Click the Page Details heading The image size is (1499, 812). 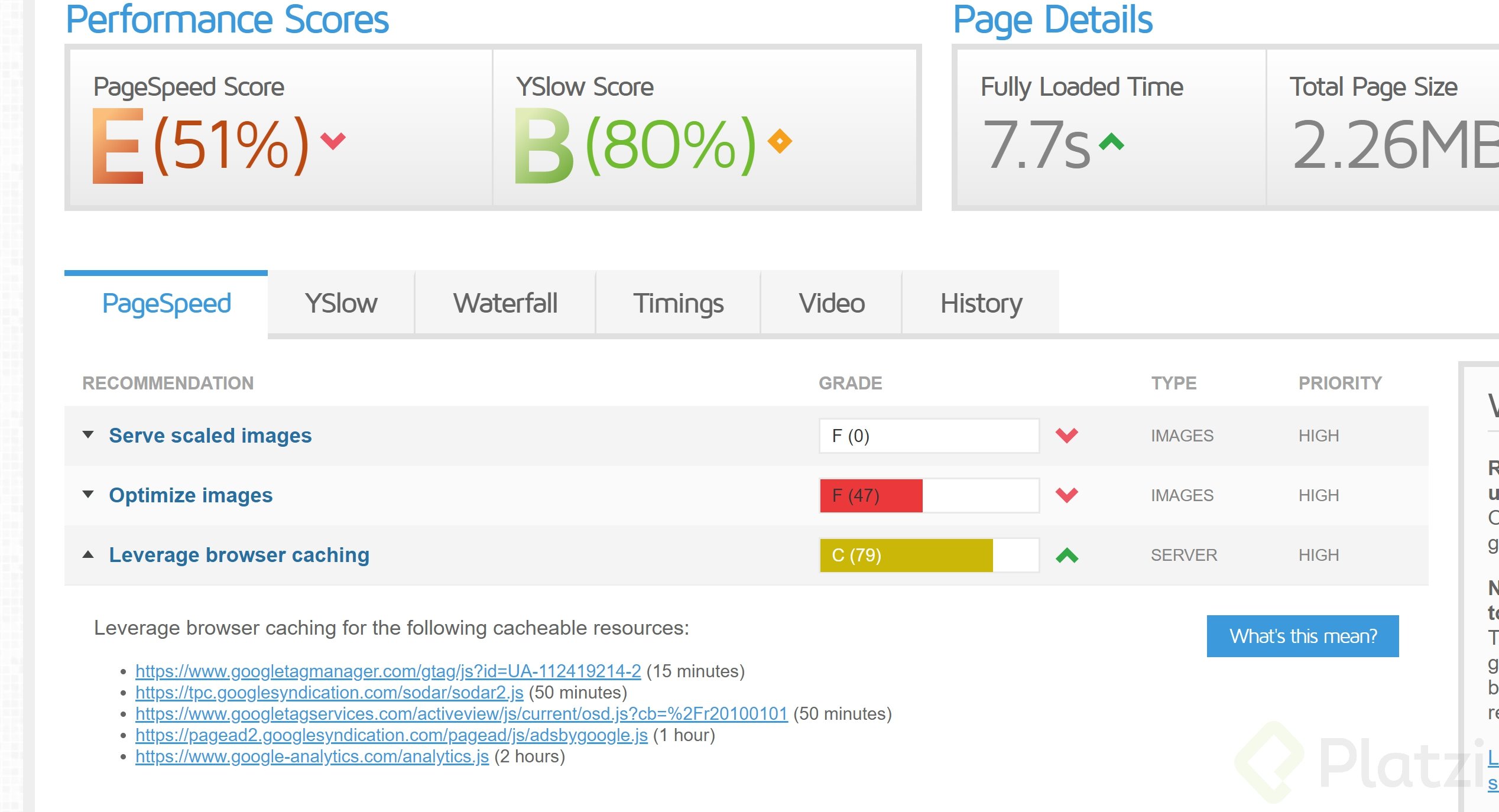click(1053, 21)
